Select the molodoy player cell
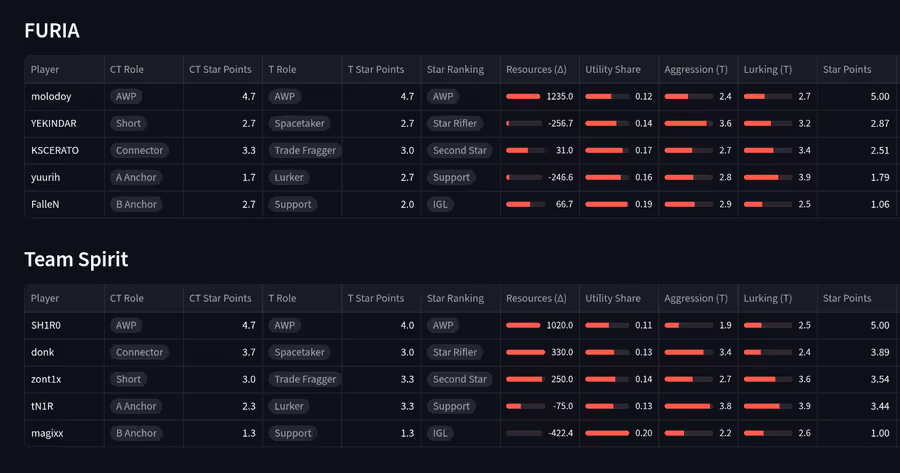 click(51, 97)
